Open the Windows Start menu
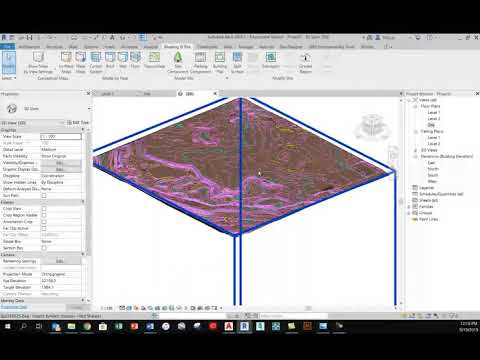Viewport: 480px width, 360px height. [7, 326]
